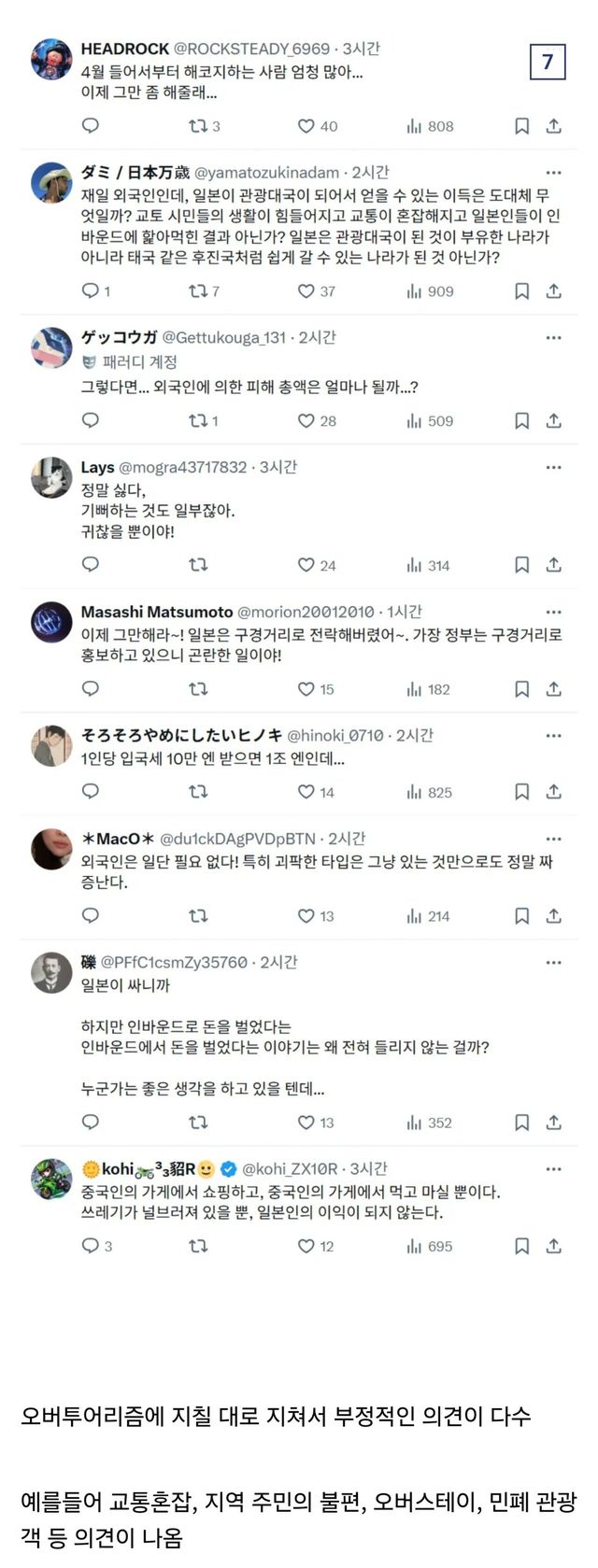Open Masashi Matsumoto's profile name link
Viewport: 598px width, 1568px height.
(157, 613)
